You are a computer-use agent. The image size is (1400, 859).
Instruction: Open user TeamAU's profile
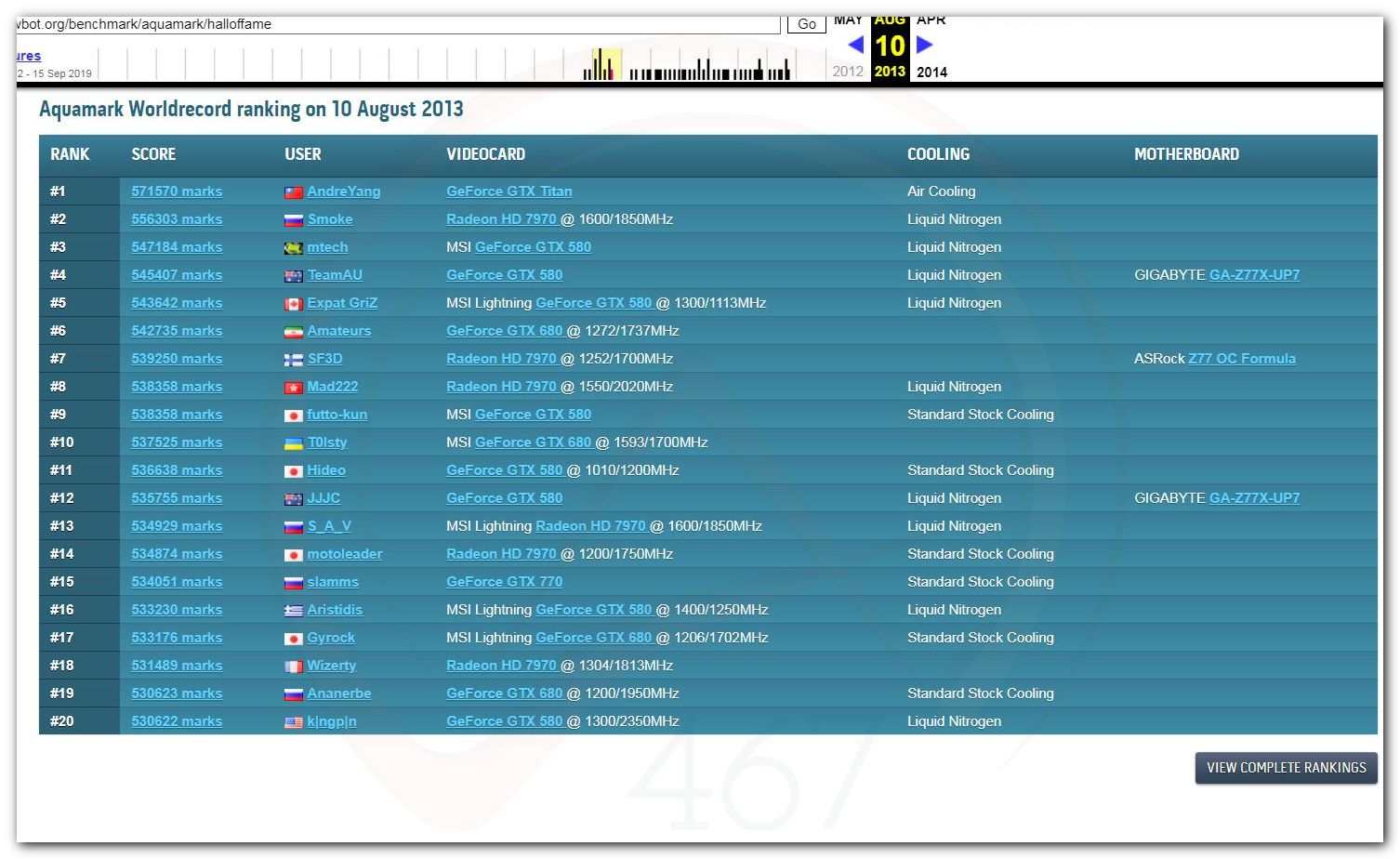(x=335, y=275)
